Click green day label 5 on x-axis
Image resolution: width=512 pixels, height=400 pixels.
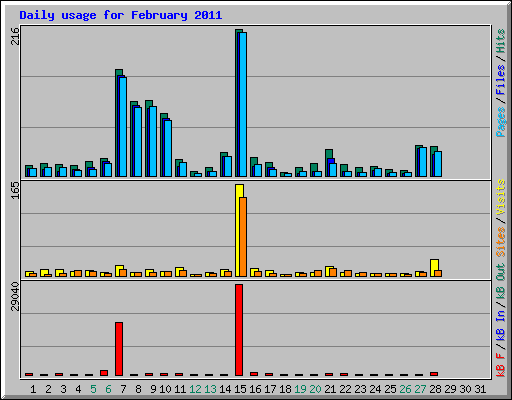93,389
